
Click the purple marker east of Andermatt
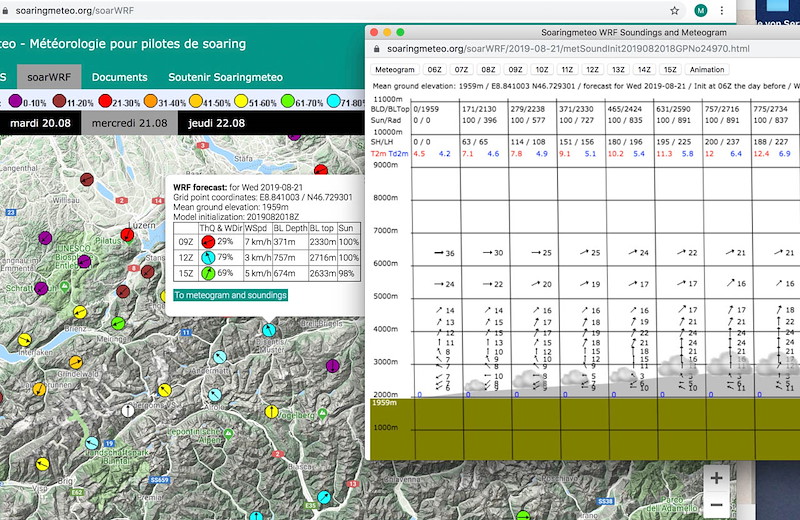[x=333, y=365]
